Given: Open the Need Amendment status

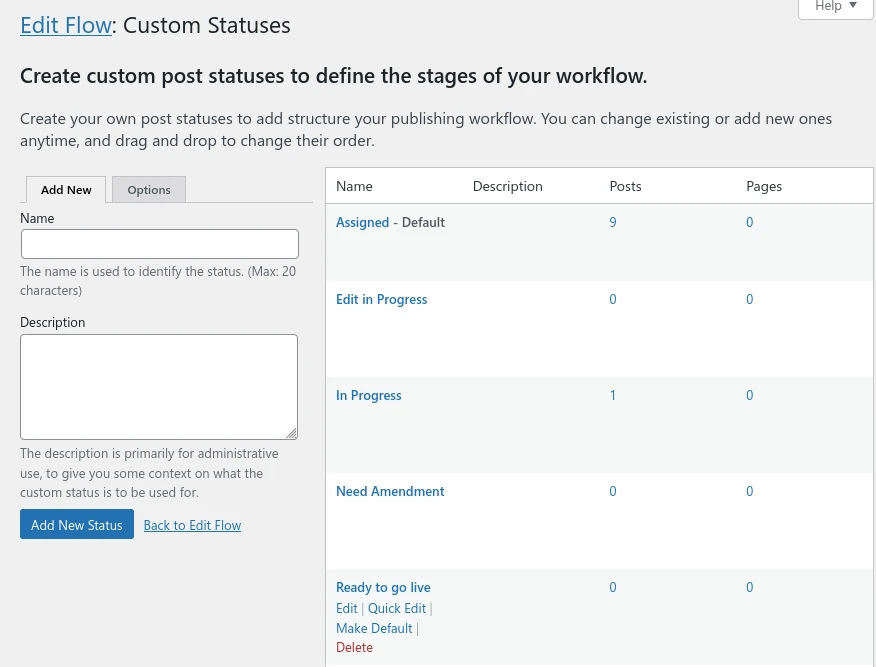Looking at the screenshot, I should 390,490.
